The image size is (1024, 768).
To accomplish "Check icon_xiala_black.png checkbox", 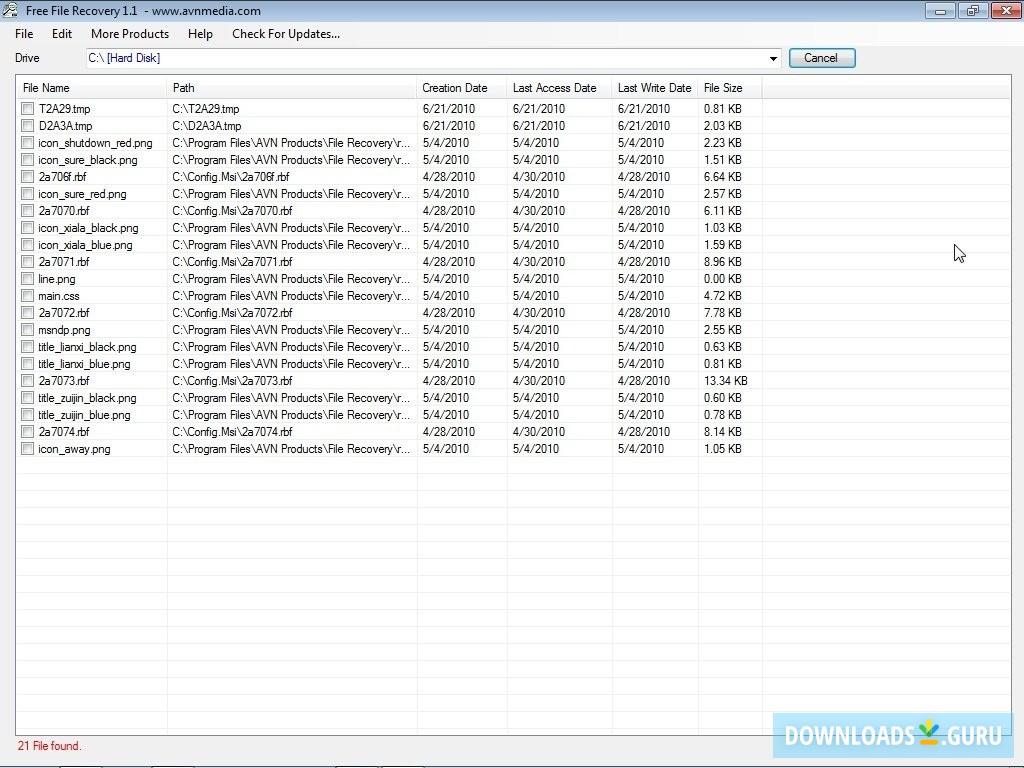I will 27,227.
